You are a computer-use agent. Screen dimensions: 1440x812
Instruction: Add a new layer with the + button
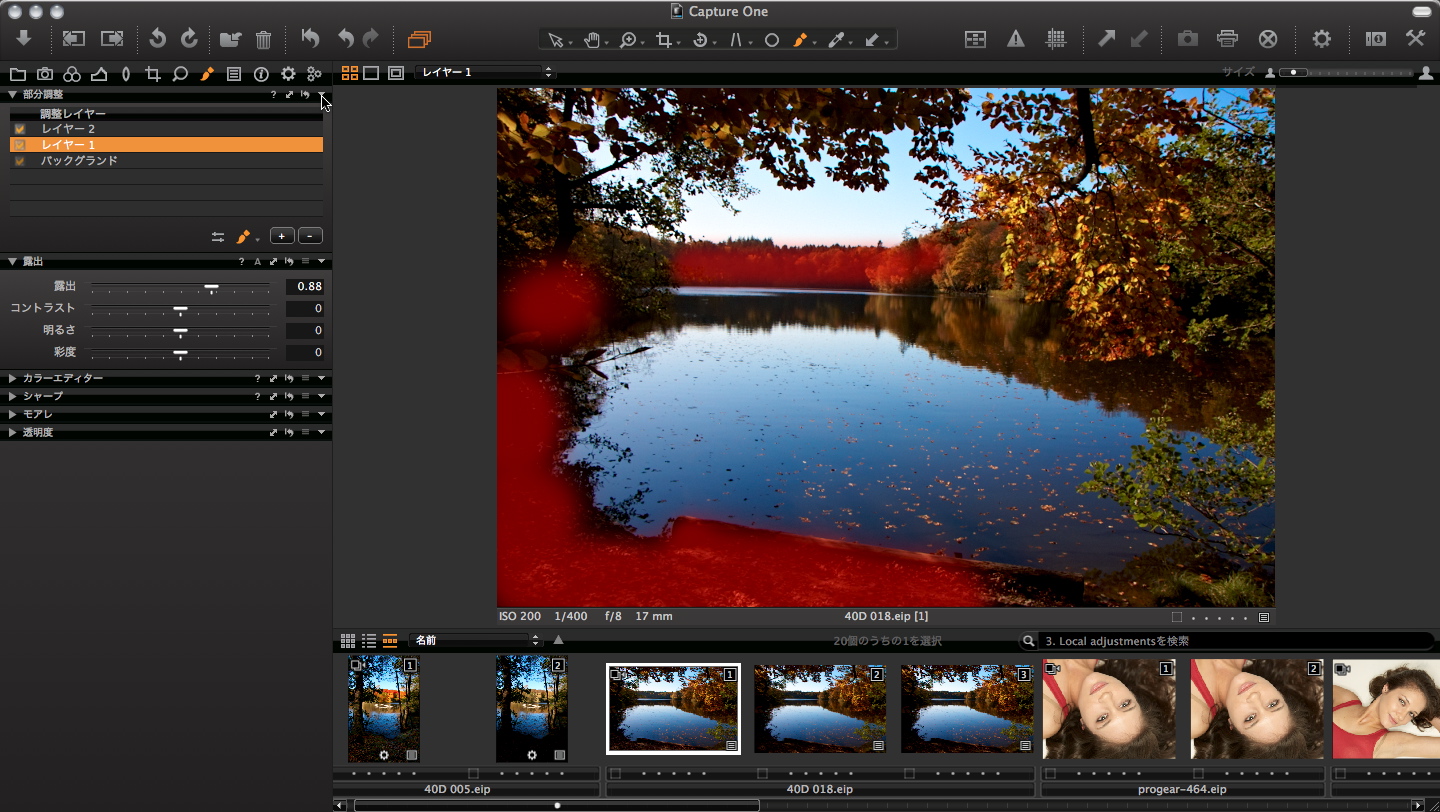[x=281, y=236]
